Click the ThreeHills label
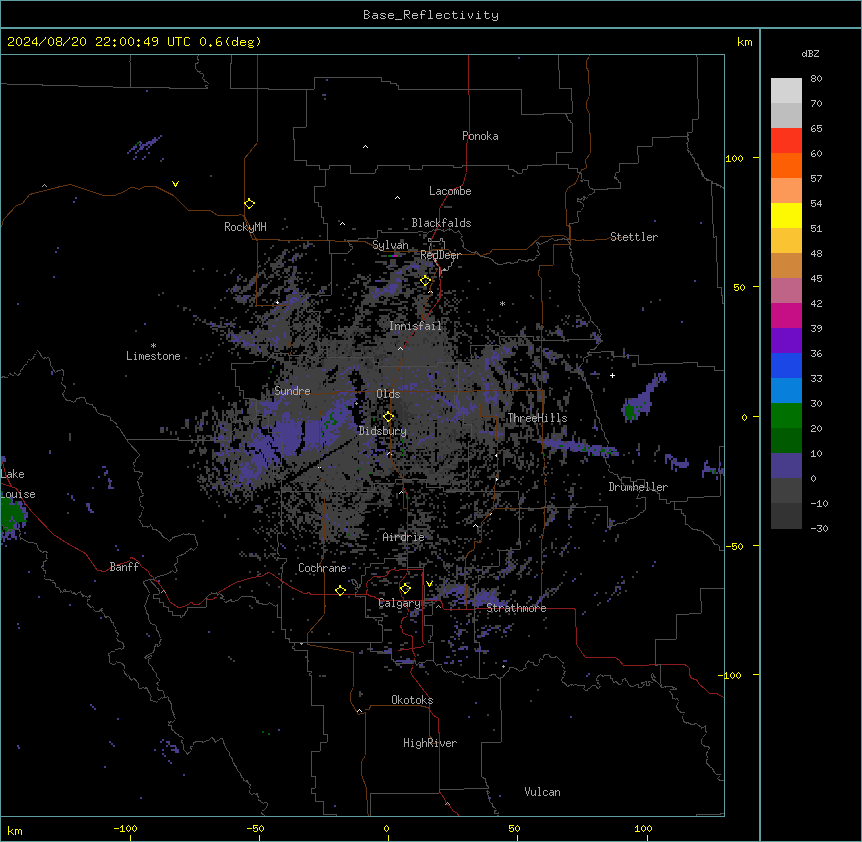This screenshot has width=862, height=842. point(537,418)
